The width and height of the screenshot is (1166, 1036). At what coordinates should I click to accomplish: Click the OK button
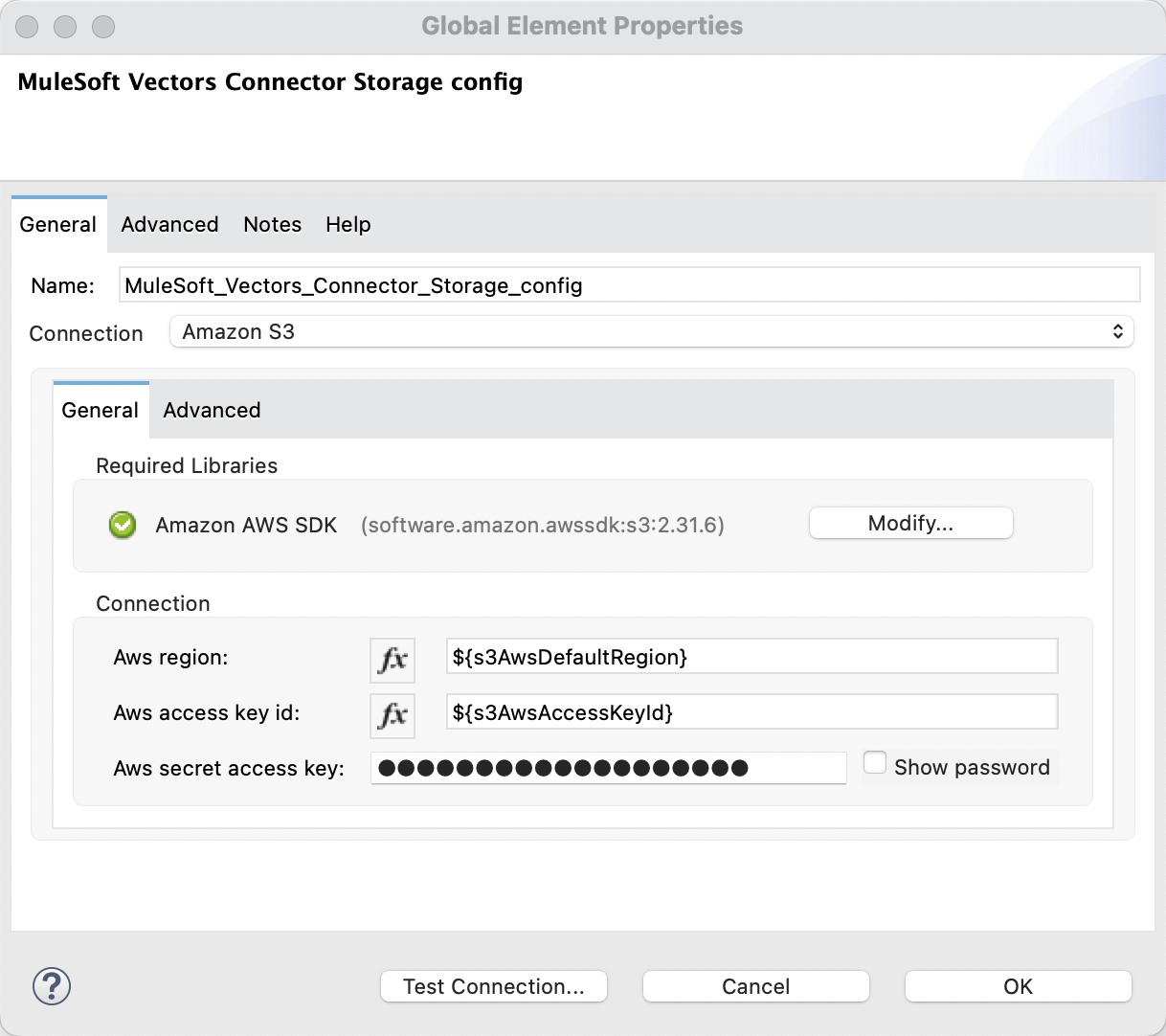(1018, 986)
